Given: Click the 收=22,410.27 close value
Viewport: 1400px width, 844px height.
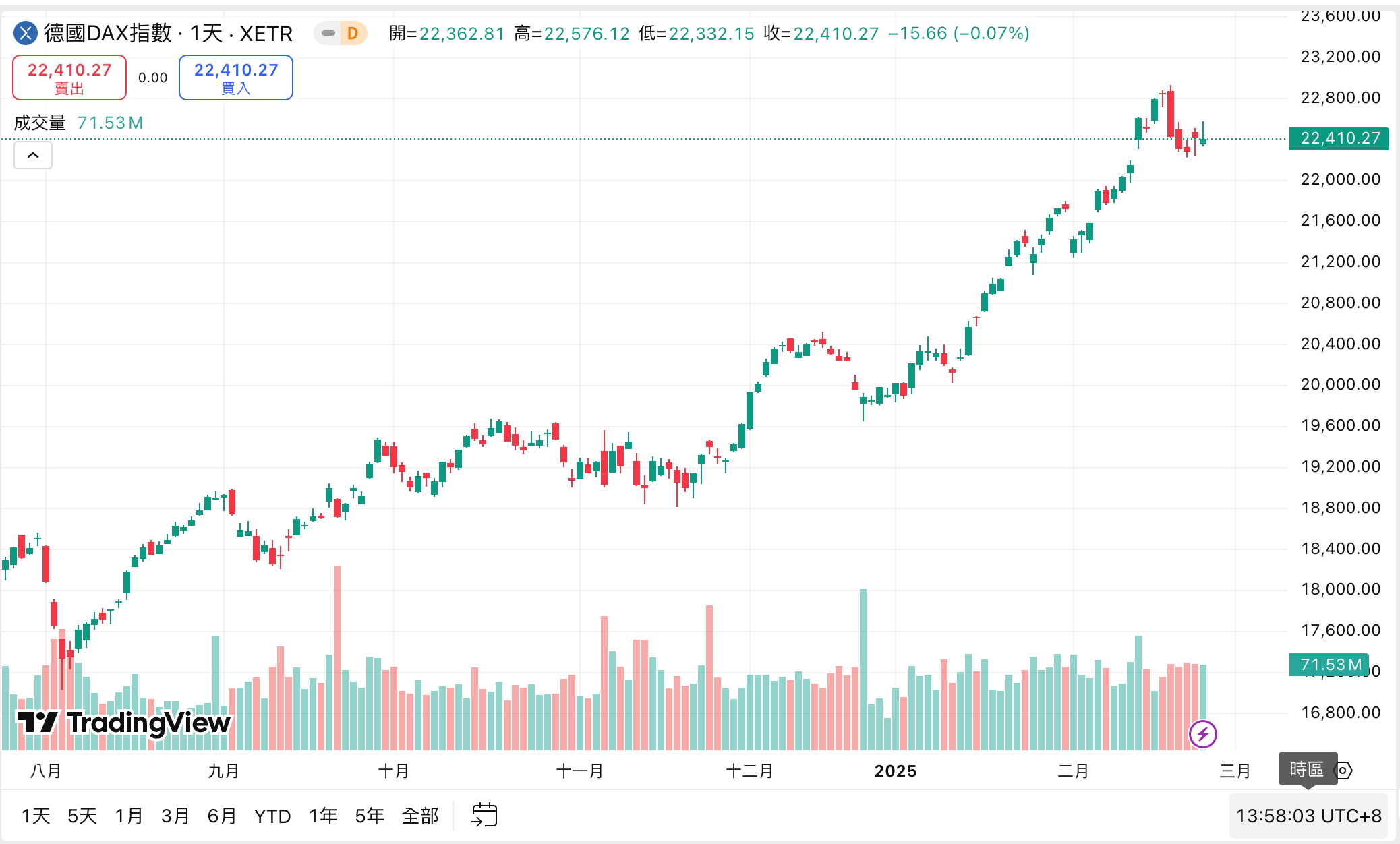Looking at the screenshot, I should coord(821,33).
